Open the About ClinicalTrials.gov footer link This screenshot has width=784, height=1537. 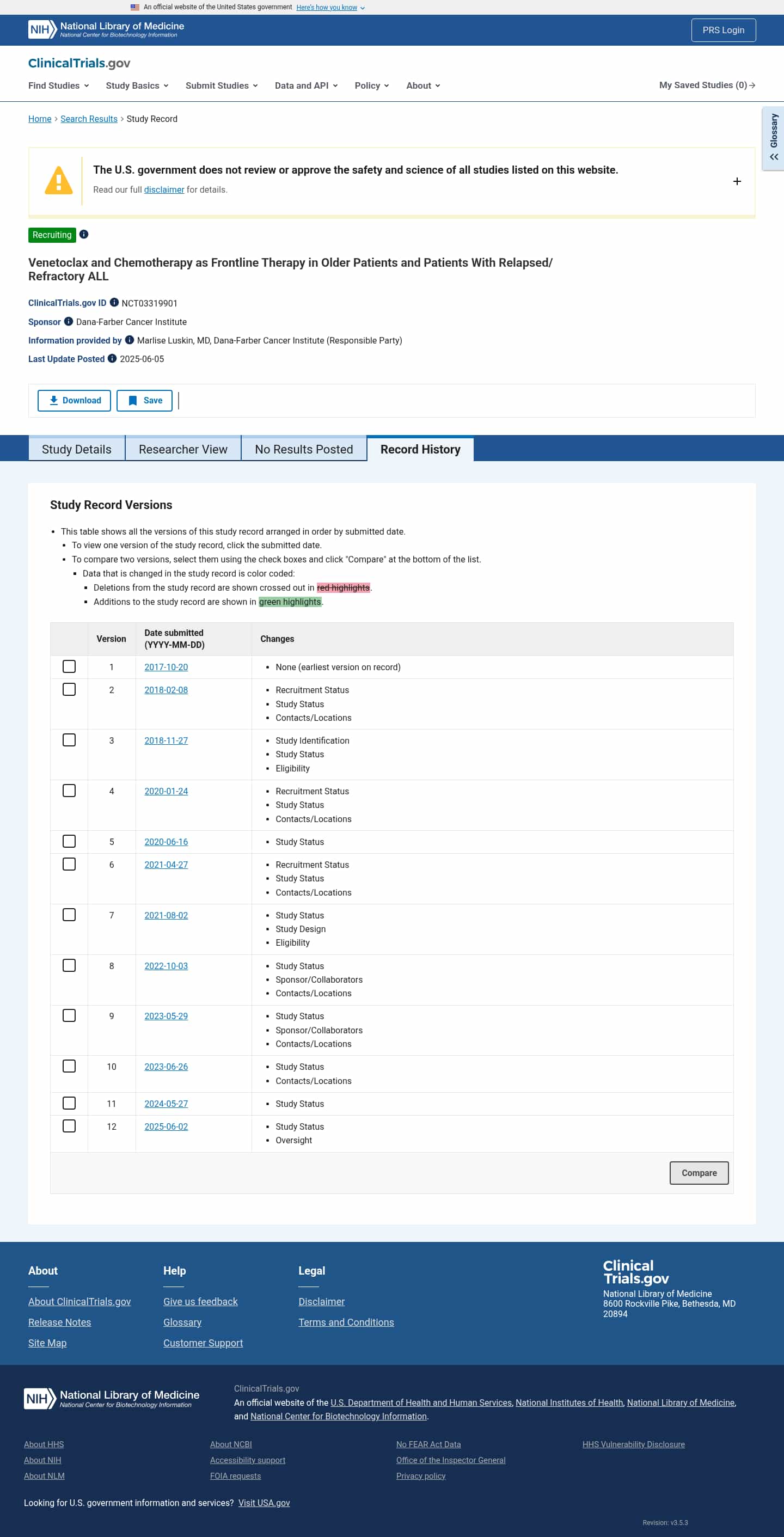point(79,1301)
